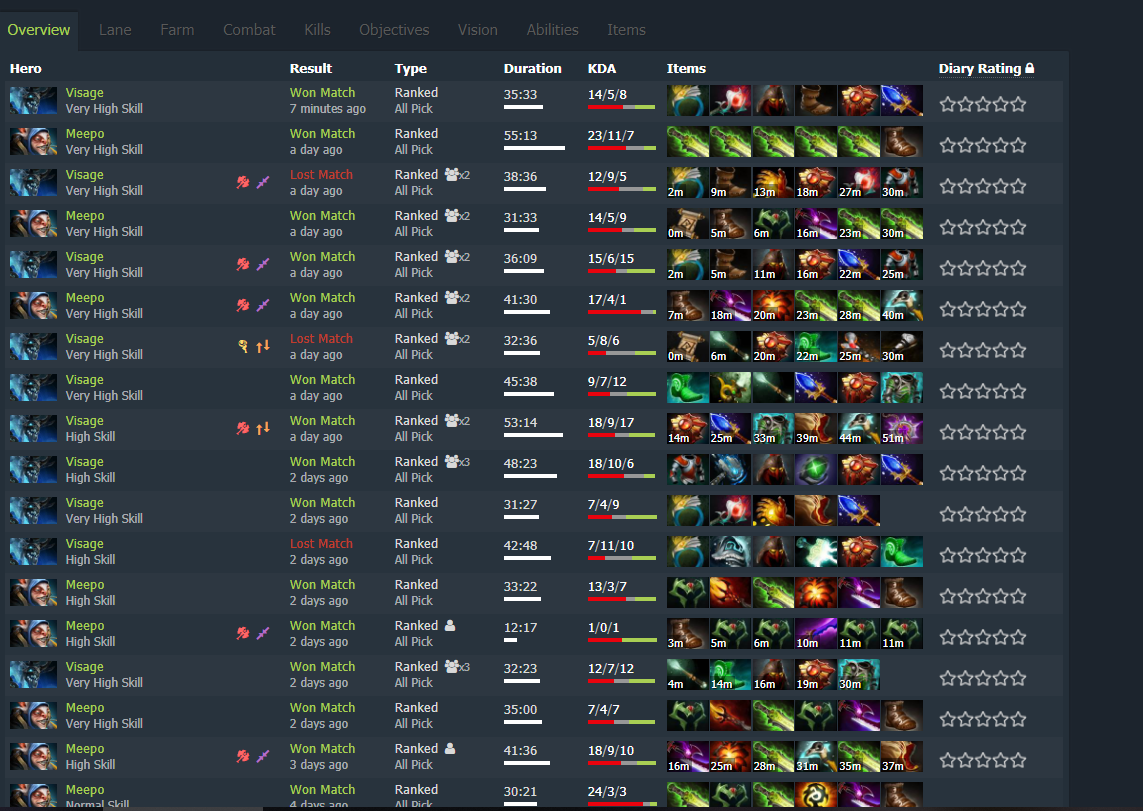This screenshot has width=1143, height=811.
Task: Click the Visage hero portrait in the top row
Action: click(34, 101)
